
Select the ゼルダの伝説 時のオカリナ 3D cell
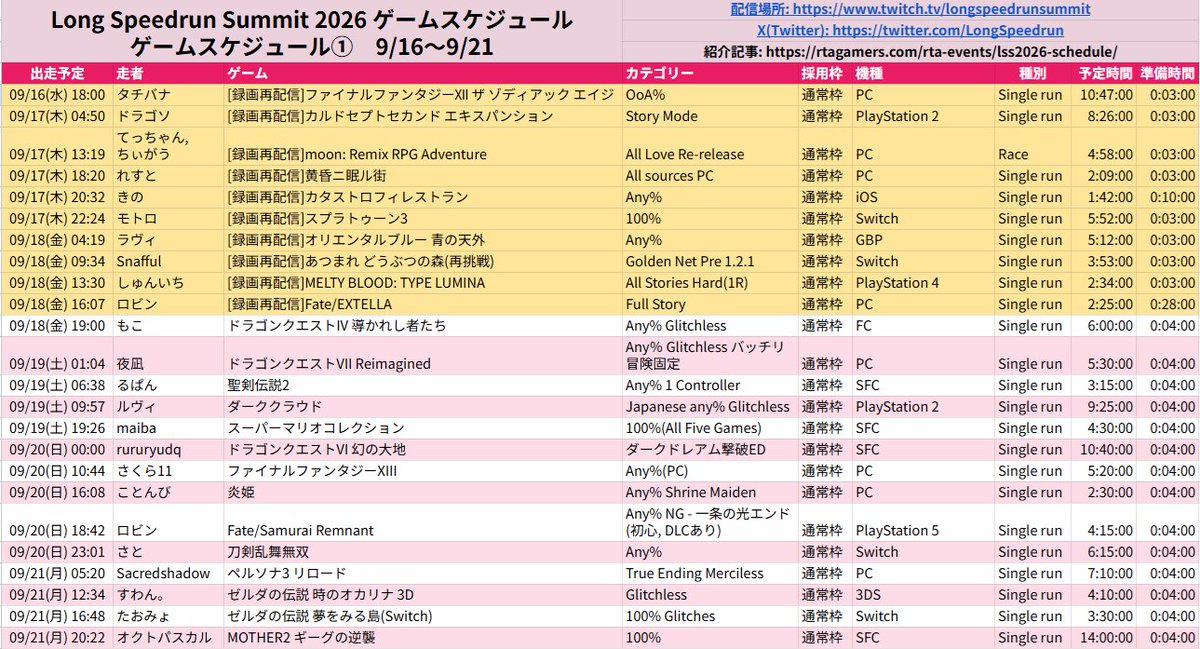(422, 595)
